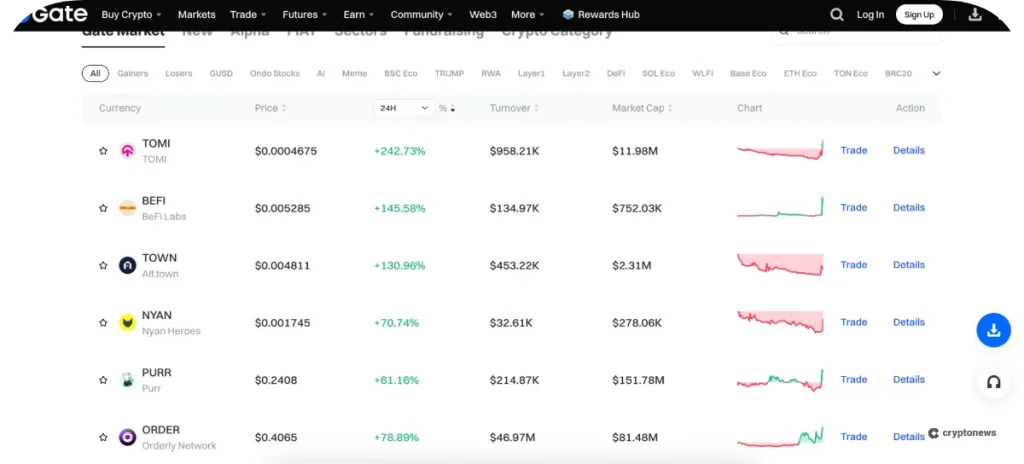Screen dimensions: 1024x464
Task: Click Trade for ORDER
Action: [x=854, y=437]
